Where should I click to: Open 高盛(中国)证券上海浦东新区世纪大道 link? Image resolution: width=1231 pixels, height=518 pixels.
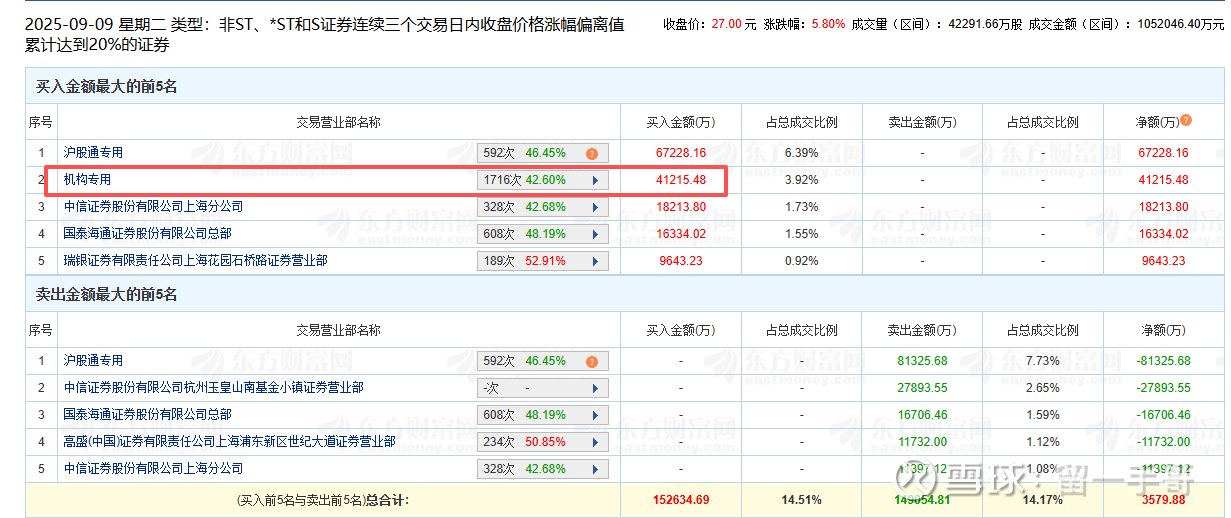229,442
